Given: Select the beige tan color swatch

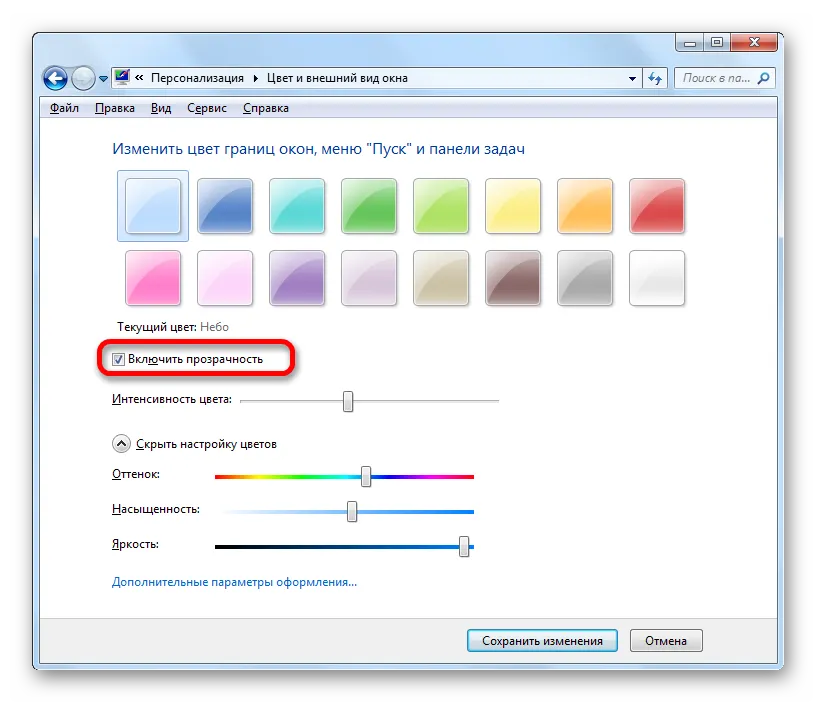Looking at the screenshot, I should 441,278.
